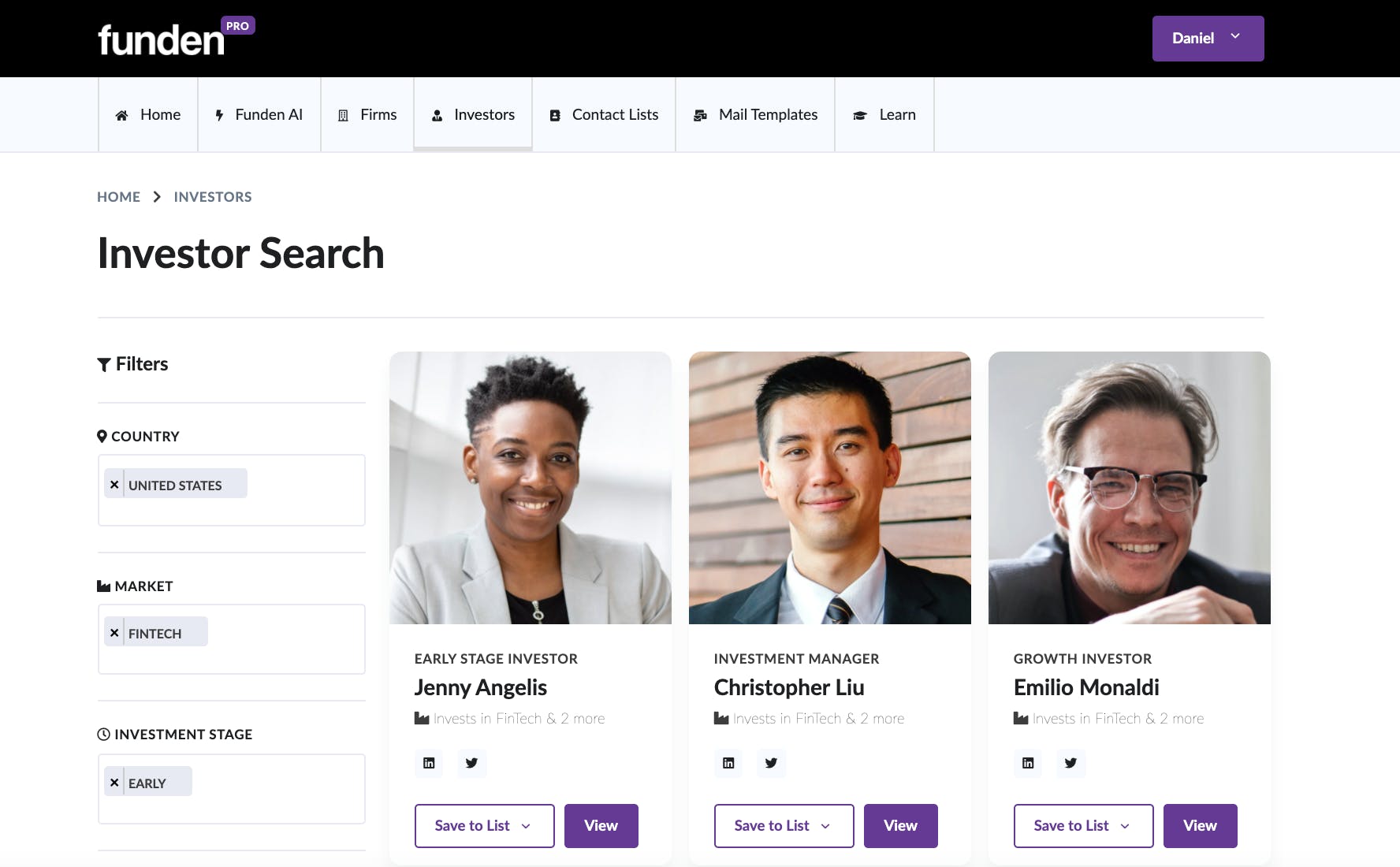Viewport: 1400px width, 867px height.
Task: Remove the United States country filter
Action: point(114,485)
